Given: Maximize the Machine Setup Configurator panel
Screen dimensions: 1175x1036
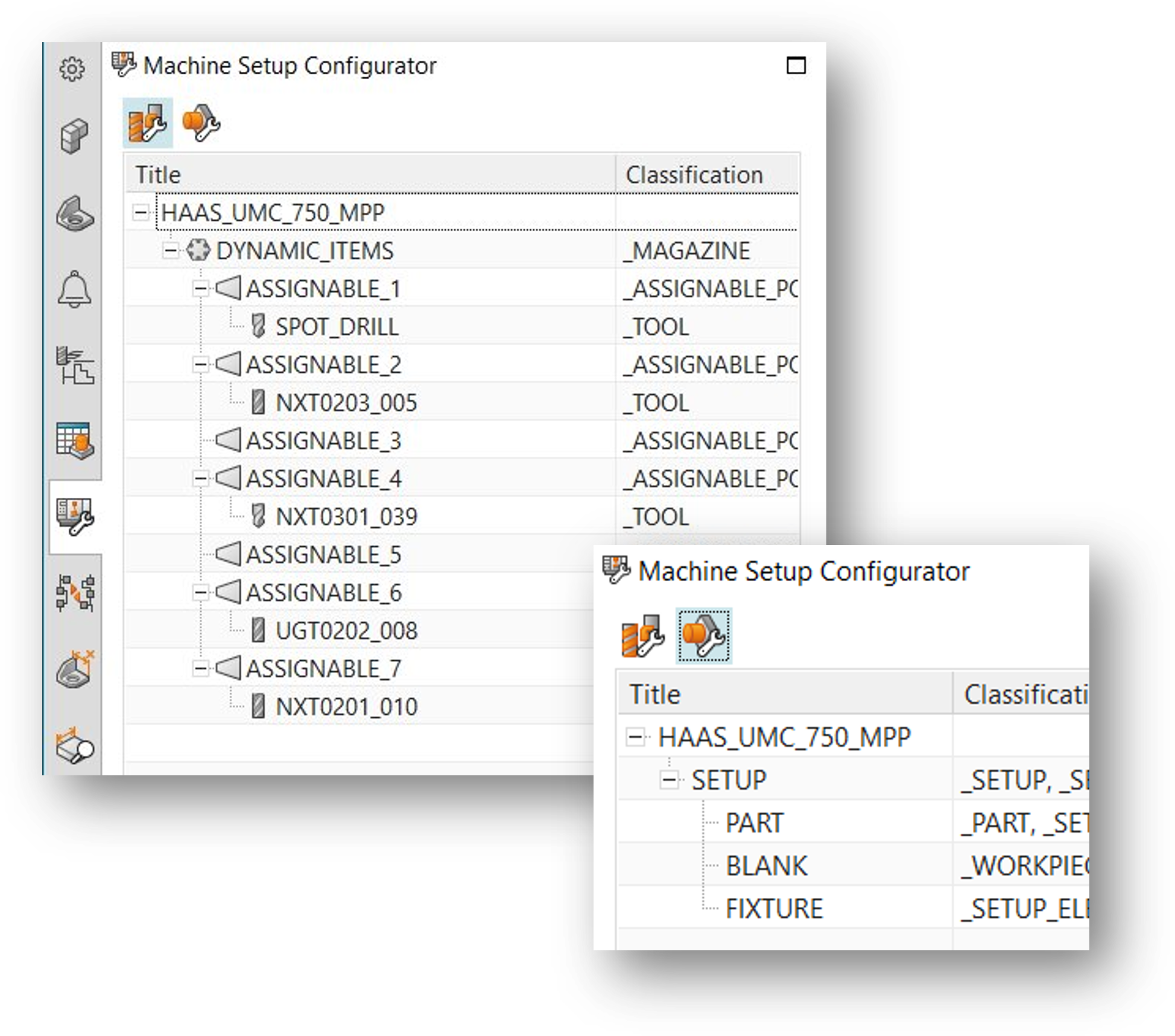Looking at the screenshot, I should (796, 65).
